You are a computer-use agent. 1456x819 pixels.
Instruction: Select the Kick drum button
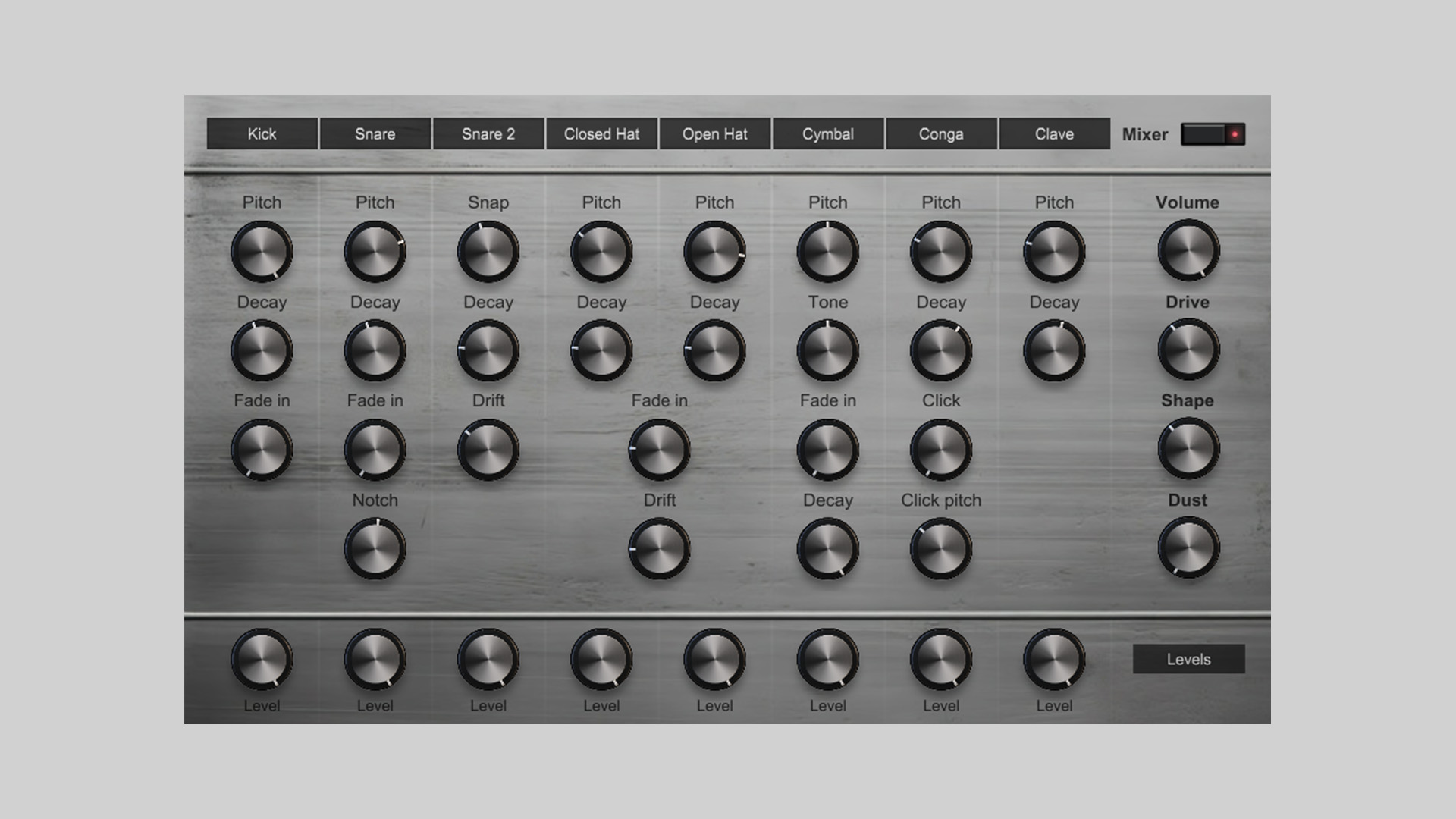pos(262,134)
